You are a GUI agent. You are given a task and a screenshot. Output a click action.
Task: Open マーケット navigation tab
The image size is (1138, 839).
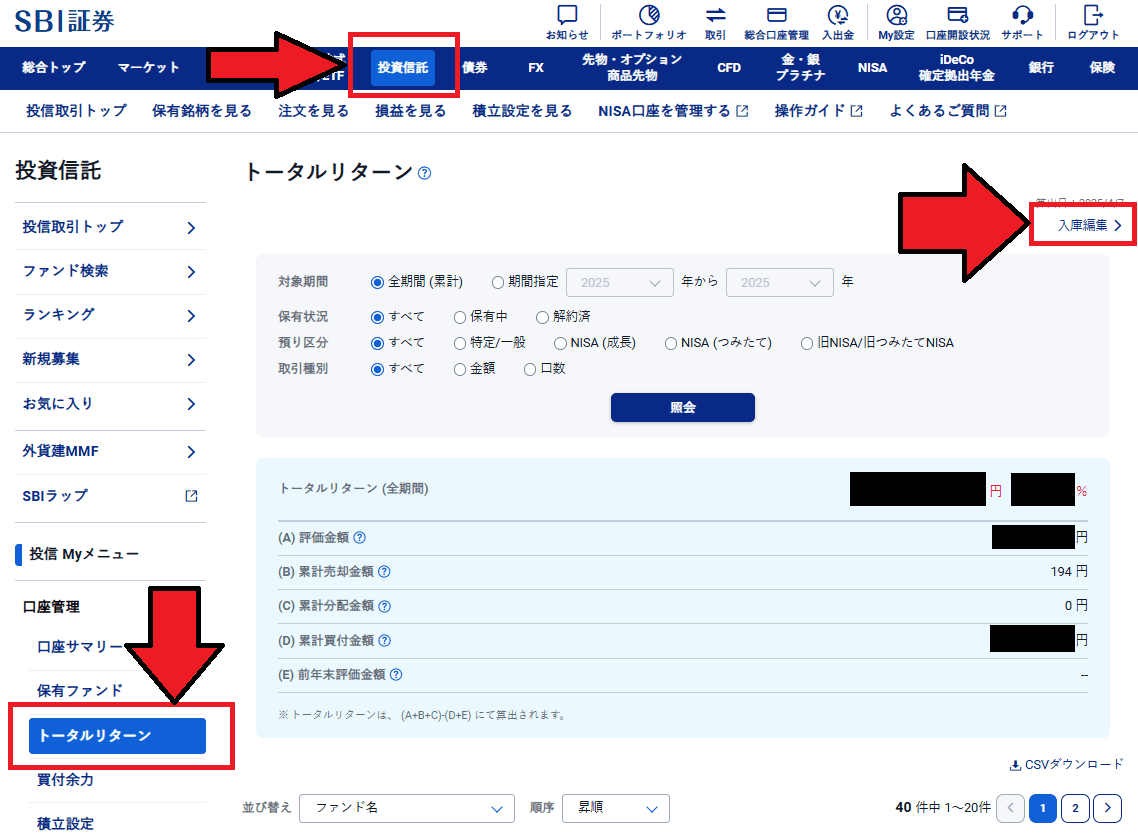coord(148,67)
